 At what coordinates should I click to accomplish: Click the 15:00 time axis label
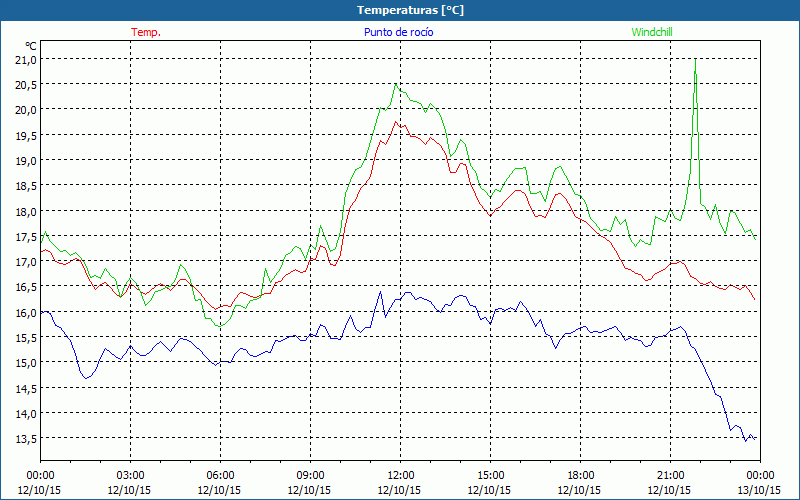[490, 476]
